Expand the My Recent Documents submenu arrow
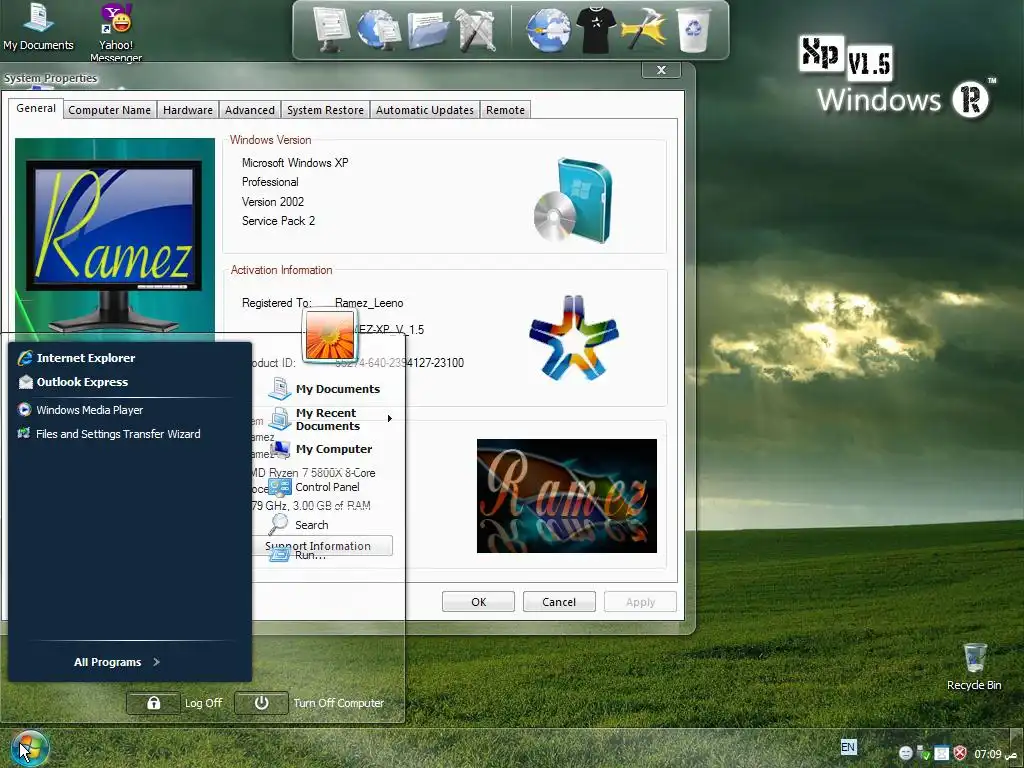Image resolution: width=1024 pixels, height=768 pixels. pyautogui.click(x=390, y=419)
